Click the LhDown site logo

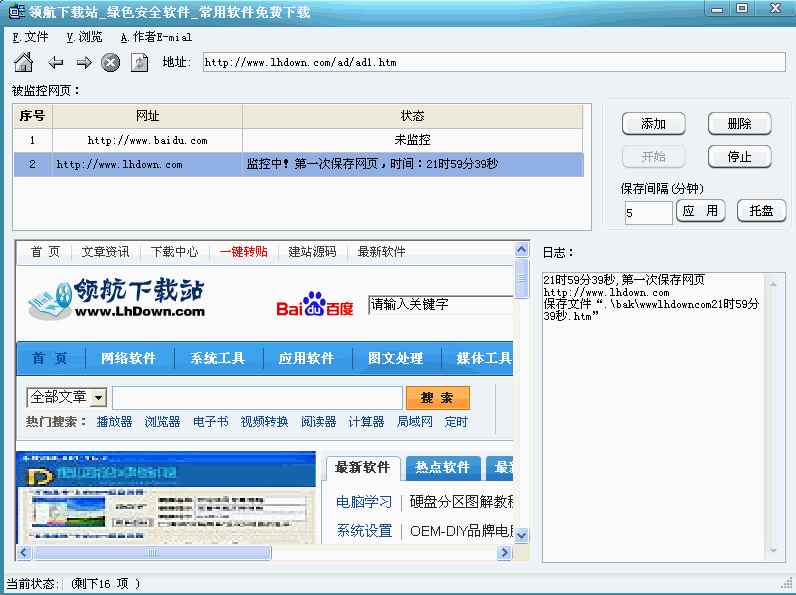(x=117, y=298)
